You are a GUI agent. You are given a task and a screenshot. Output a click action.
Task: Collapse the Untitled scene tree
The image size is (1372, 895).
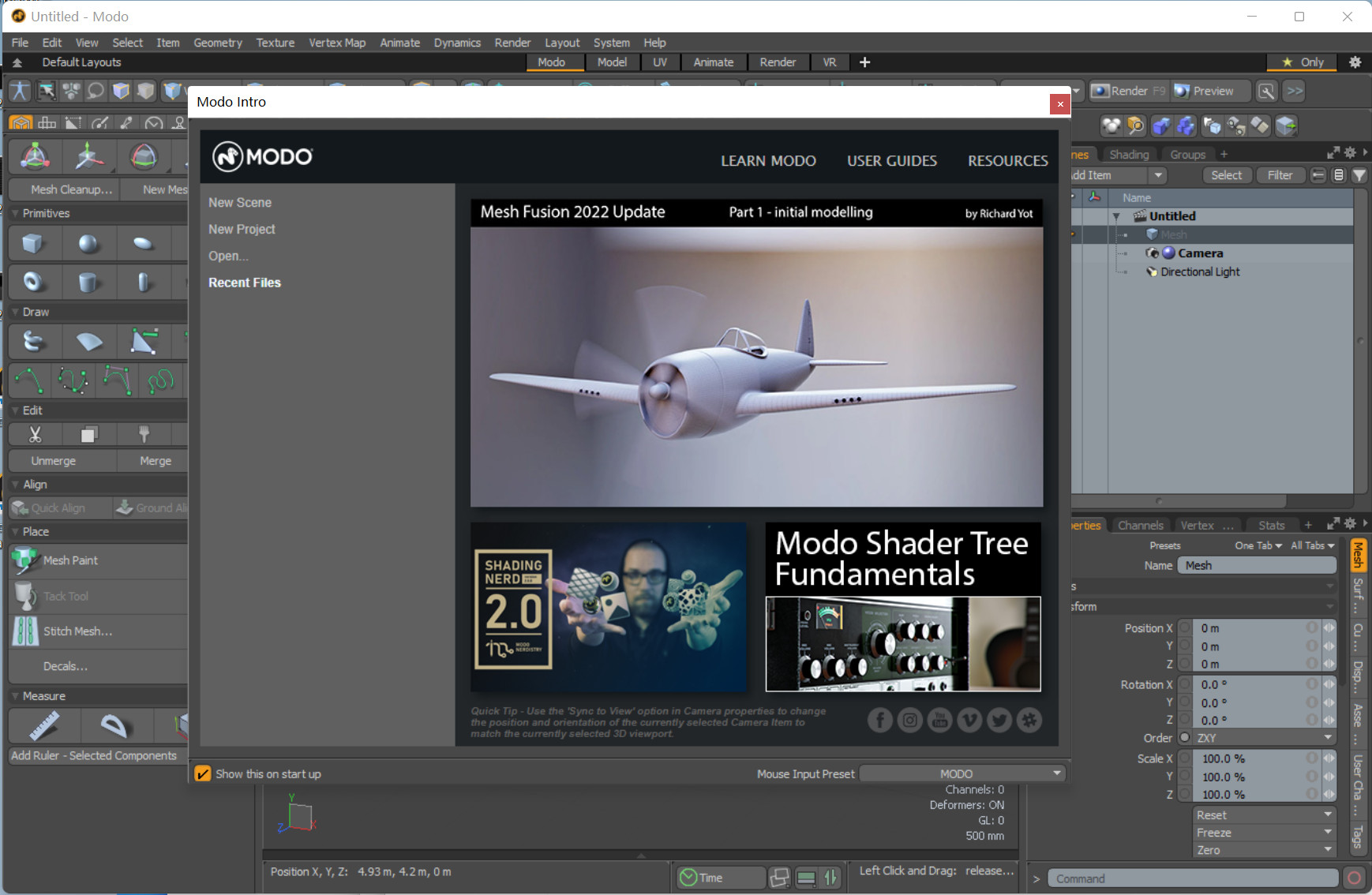[x=1116, y=216]
